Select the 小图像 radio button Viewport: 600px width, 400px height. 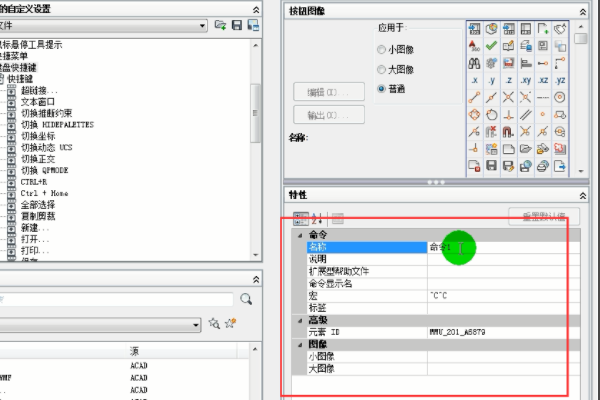381,49
